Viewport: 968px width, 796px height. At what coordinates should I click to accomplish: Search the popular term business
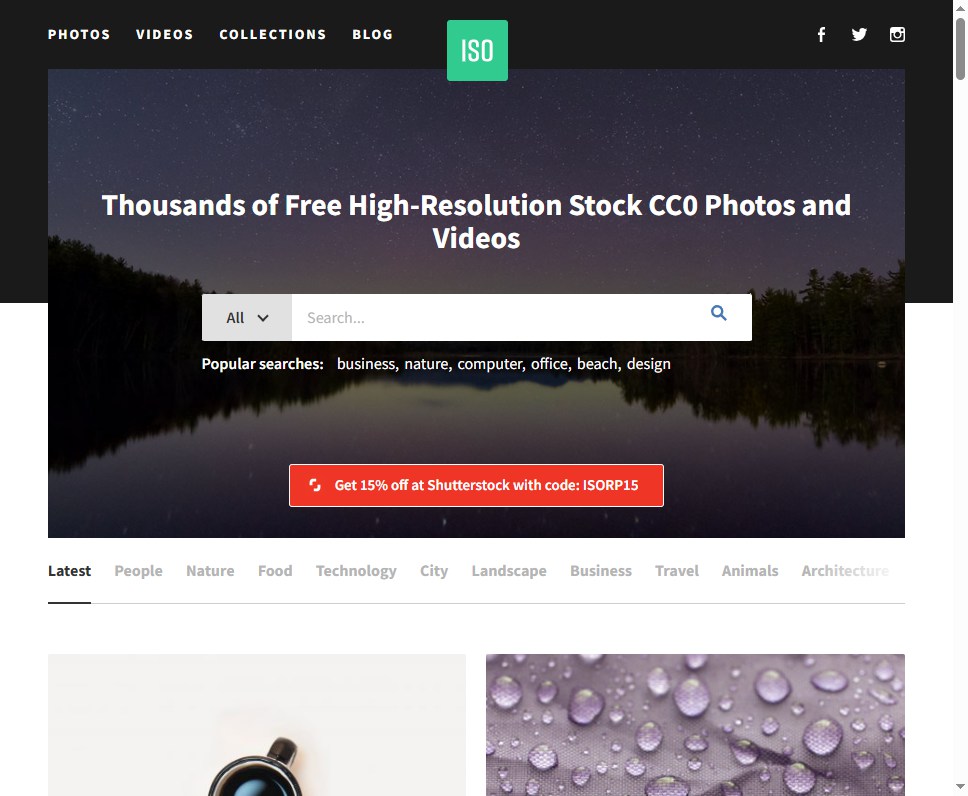[x=367, y=364]
